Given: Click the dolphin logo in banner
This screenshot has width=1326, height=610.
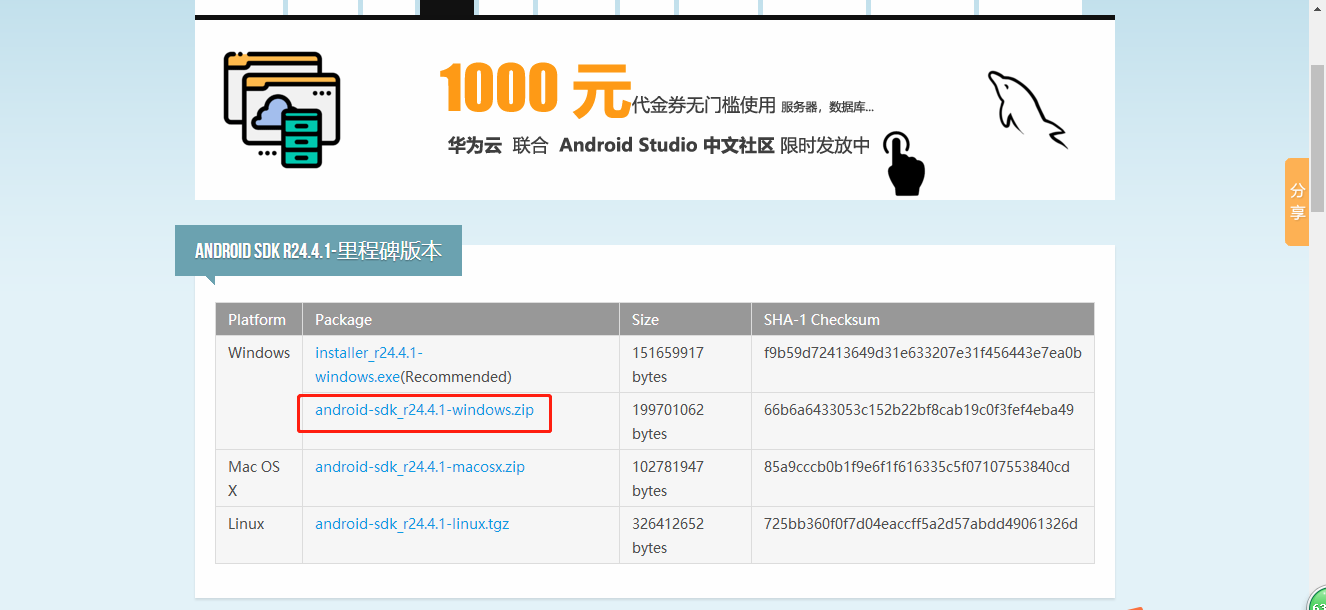Looking at the screenshot, I should 1027,109.
